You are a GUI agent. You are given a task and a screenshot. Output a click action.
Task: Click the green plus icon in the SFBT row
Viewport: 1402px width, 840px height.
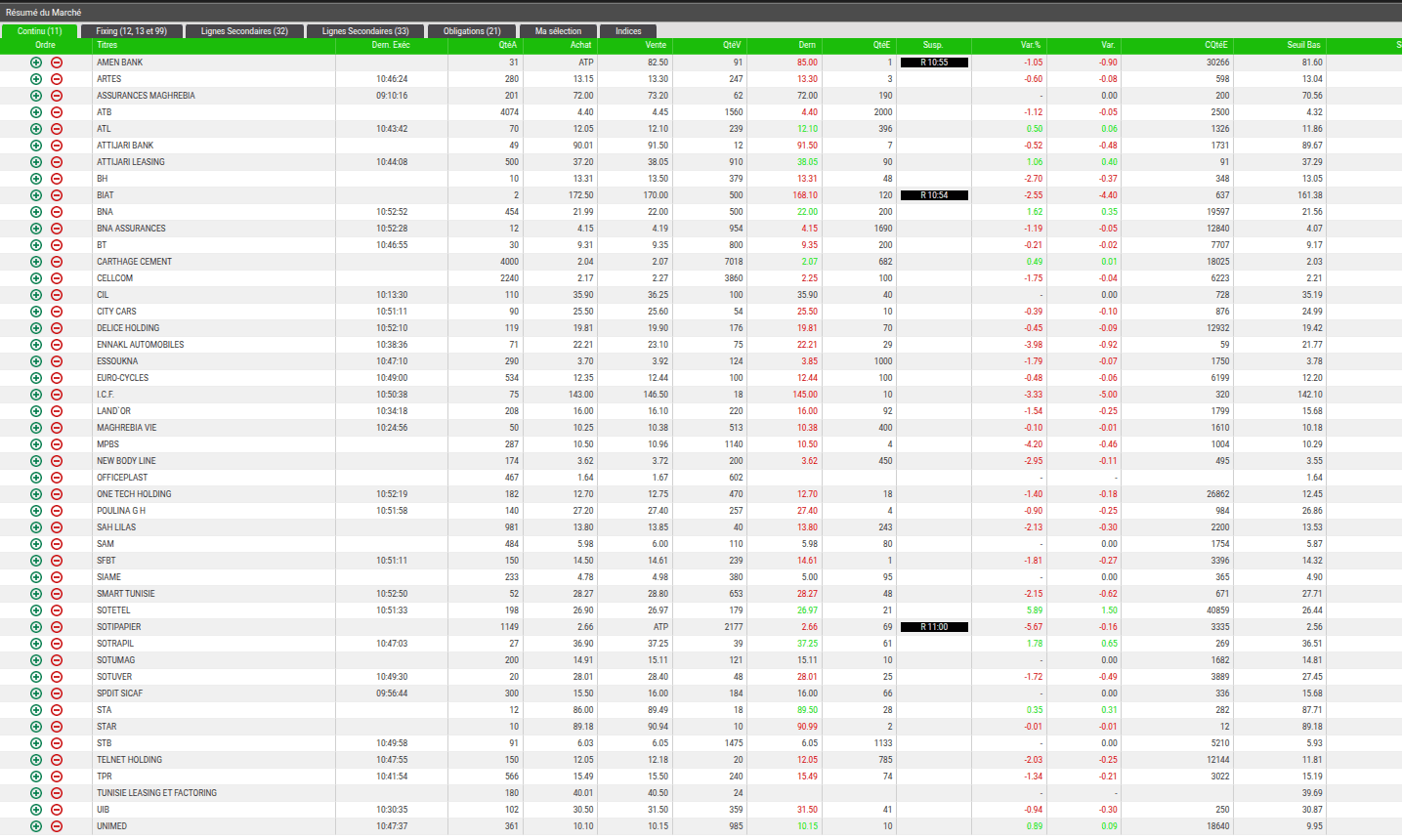click(x=36, y=561)
